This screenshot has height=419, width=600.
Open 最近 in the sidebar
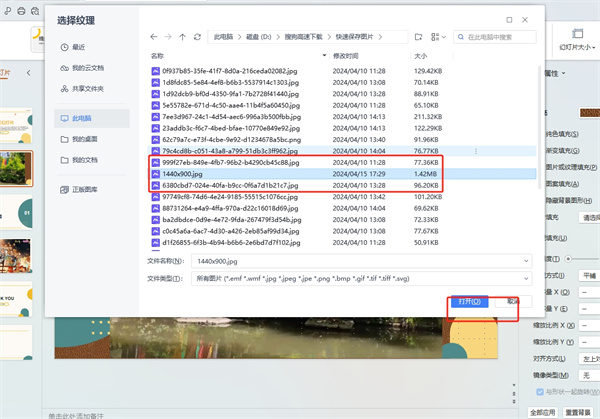coord(78,47)
